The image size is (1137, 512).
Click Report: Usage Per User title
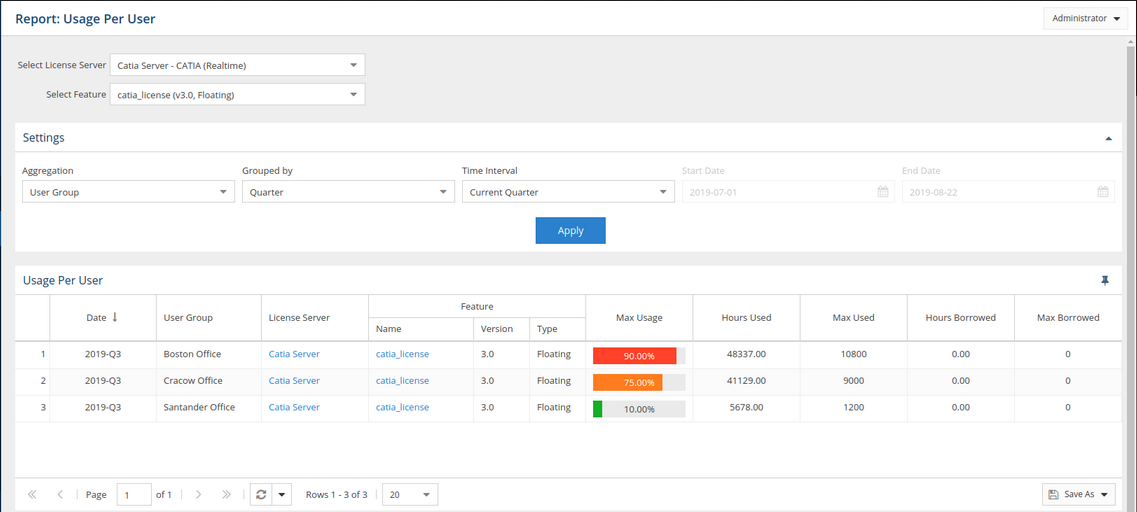tap(86, 20)
